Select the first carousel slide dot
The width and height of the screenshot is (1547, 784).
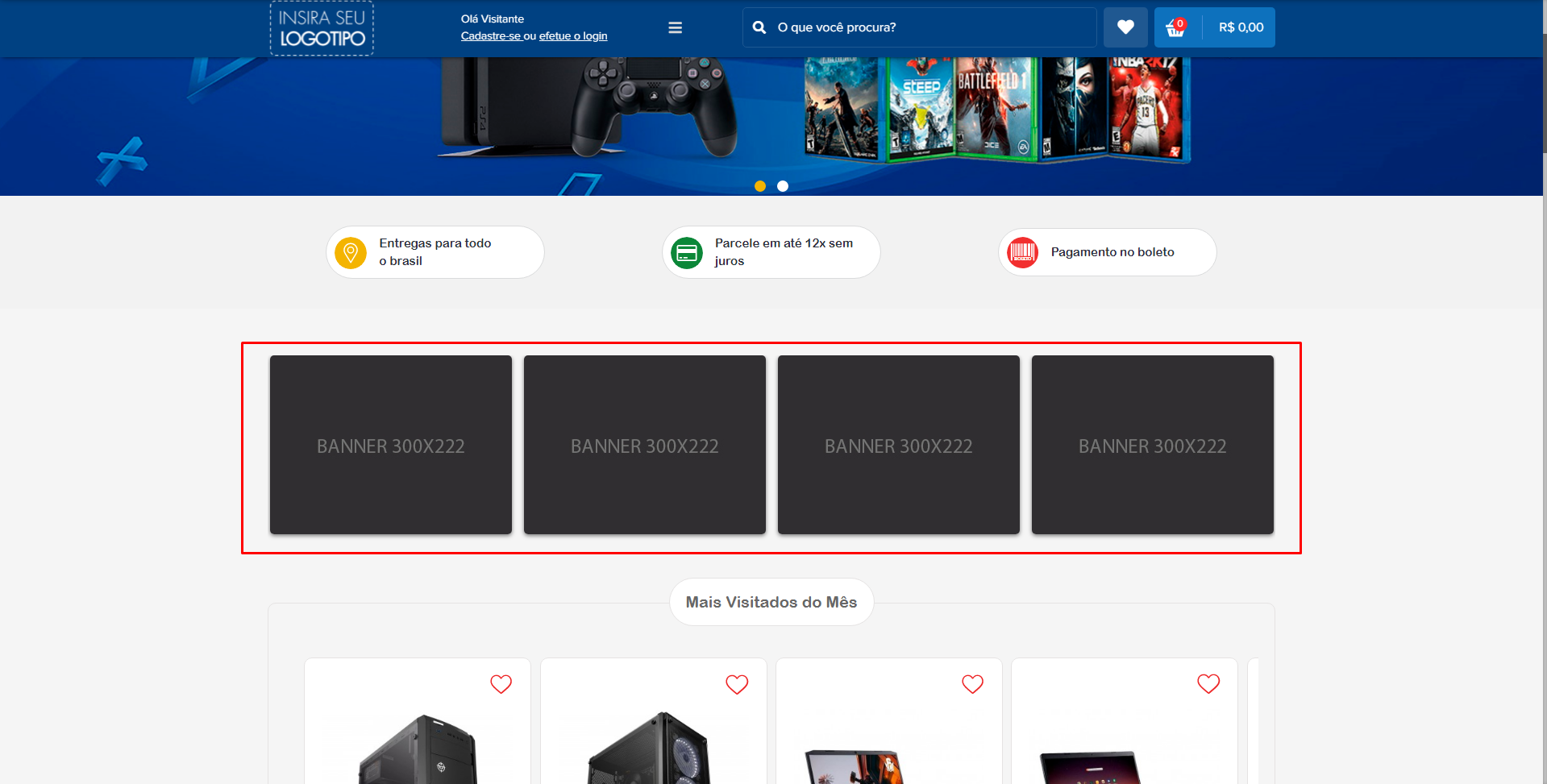click(x=760, y=186)
